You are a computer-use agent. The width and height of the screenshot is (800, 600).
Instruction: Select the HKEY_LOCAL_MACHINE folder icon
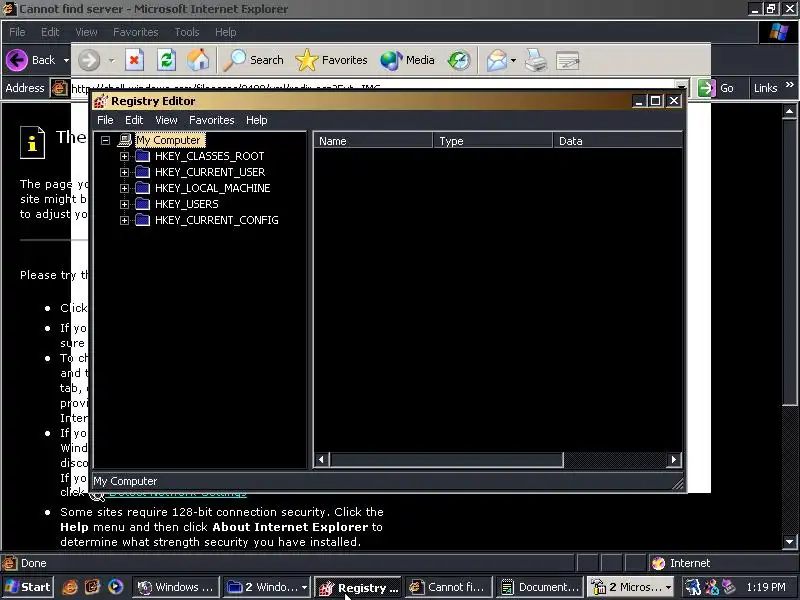click(142, 188)
